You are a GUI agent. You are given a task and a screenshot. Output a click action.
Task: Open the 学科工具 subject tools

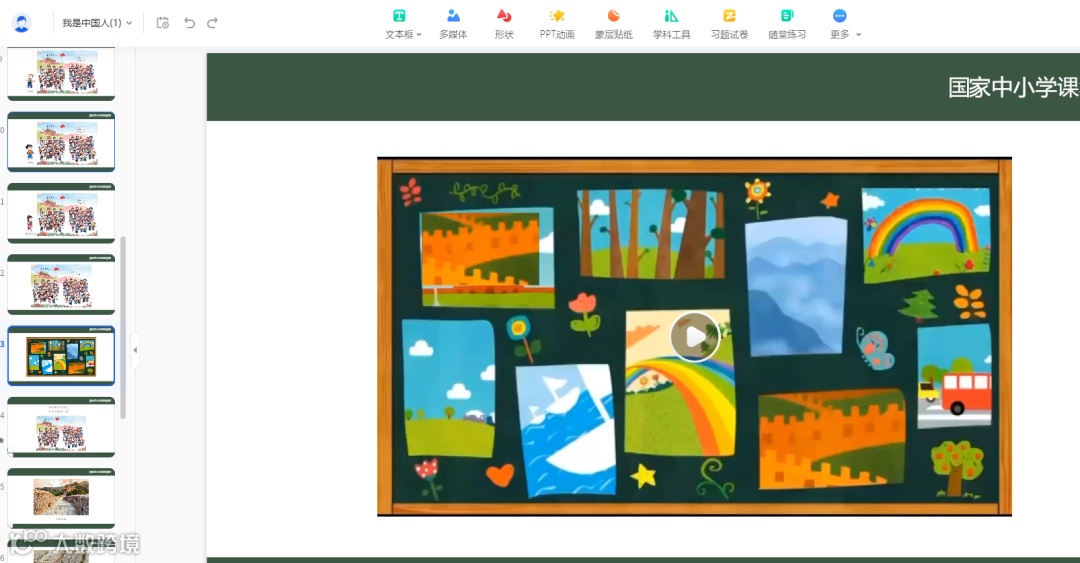(672, 24)
